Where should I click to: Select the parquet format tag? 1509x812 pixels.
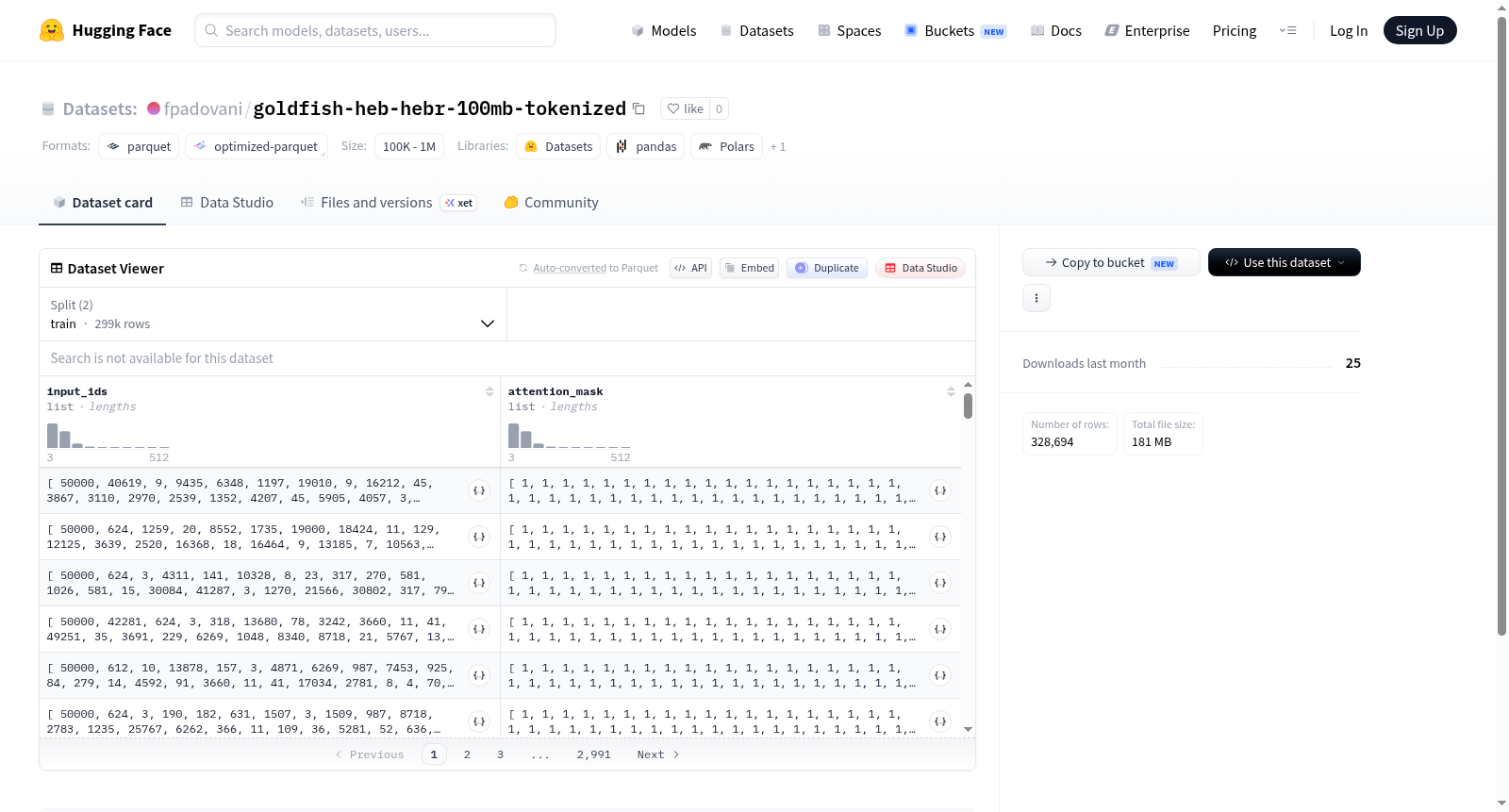pos(139,146)
